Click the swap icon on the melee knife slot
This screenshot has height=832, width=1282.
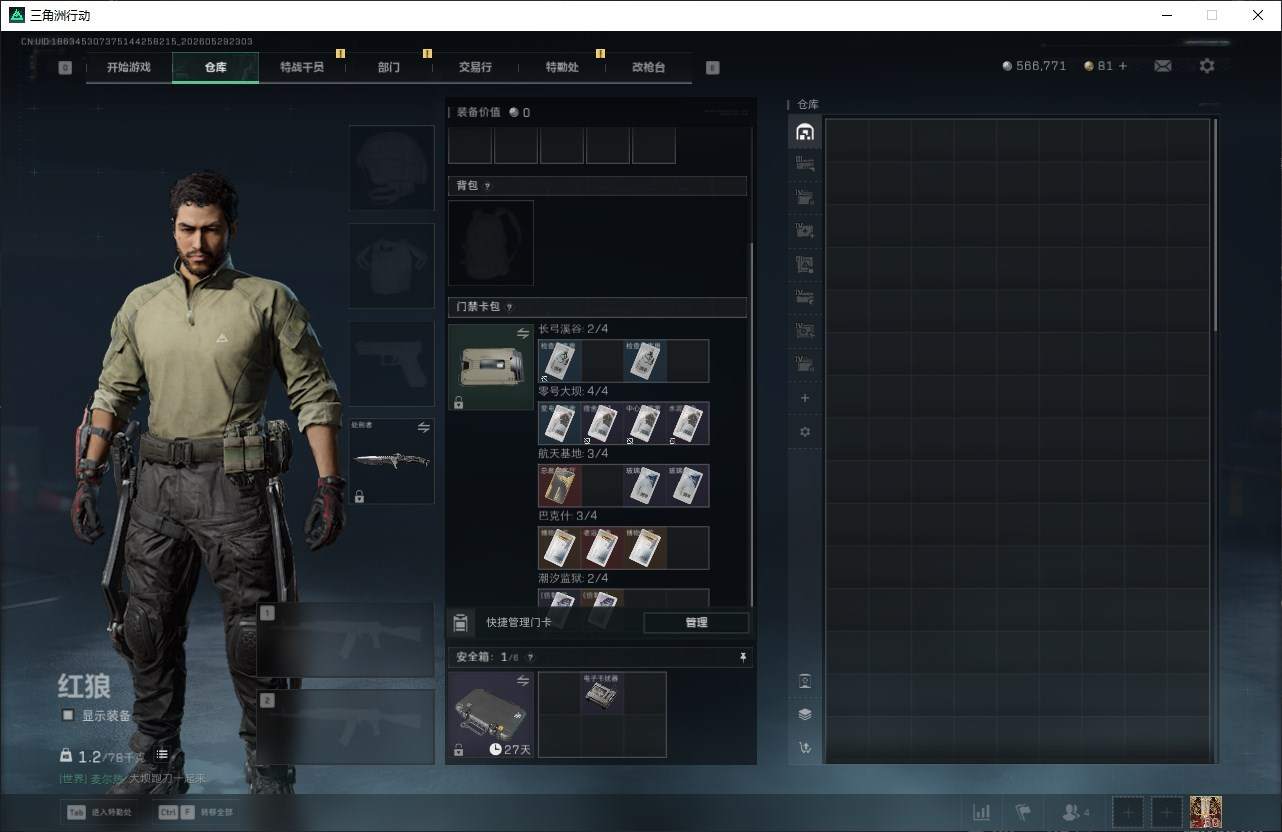[424, 428]
